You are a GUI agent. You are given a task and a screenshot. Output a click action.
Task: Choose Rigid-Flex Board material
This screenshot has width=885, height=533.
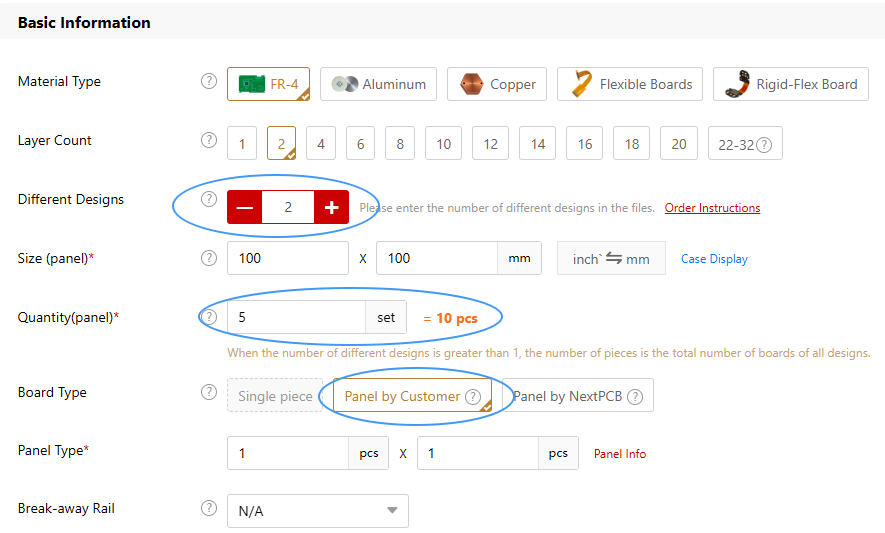click(x=791, y=85)
